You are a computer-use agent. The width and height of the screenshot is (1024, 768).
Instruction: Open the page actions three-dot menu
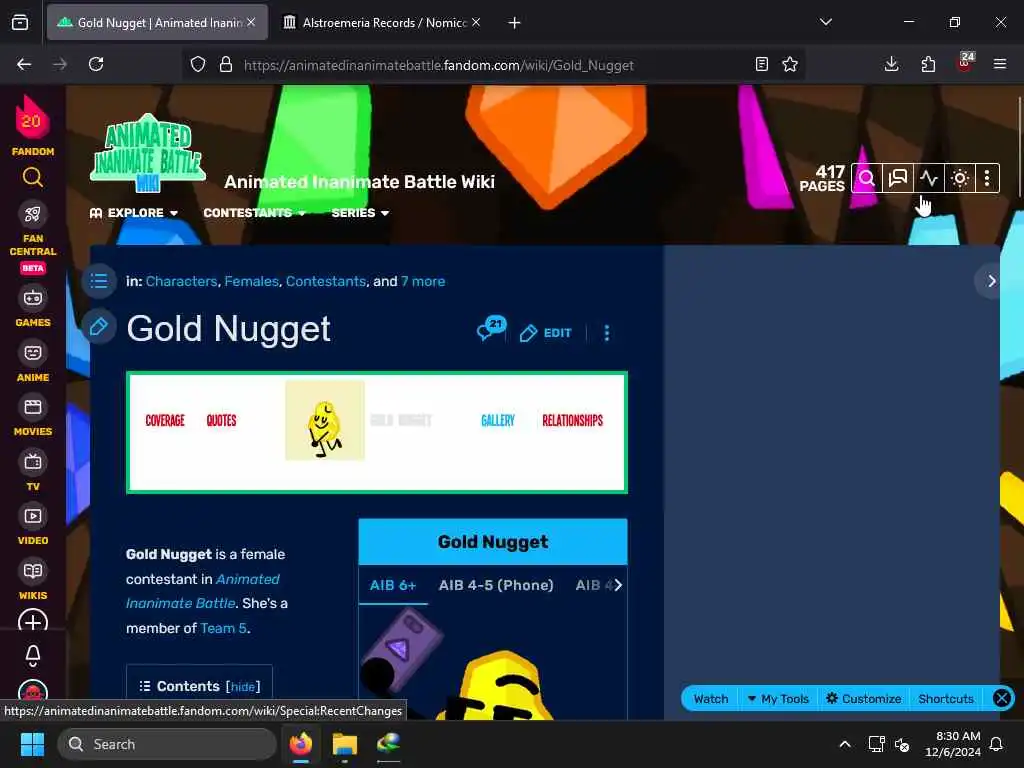pos(607,333)
